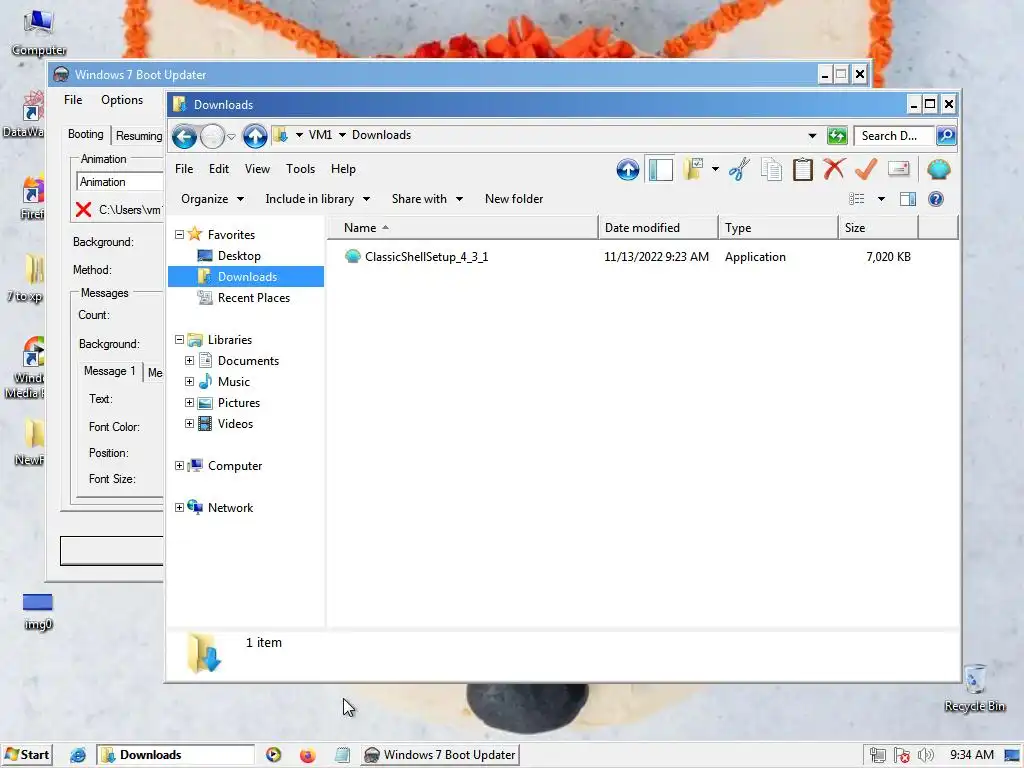The width and height of the screenshot is (1024, 768).
Task: Click the orange checkmark Properties icon
Action: 866,169
